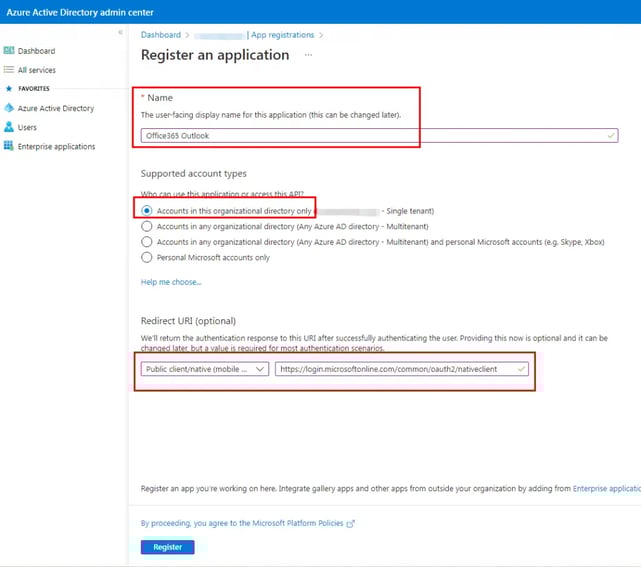Click the Dashboard icon in sidebar

(x=9, y=51)
